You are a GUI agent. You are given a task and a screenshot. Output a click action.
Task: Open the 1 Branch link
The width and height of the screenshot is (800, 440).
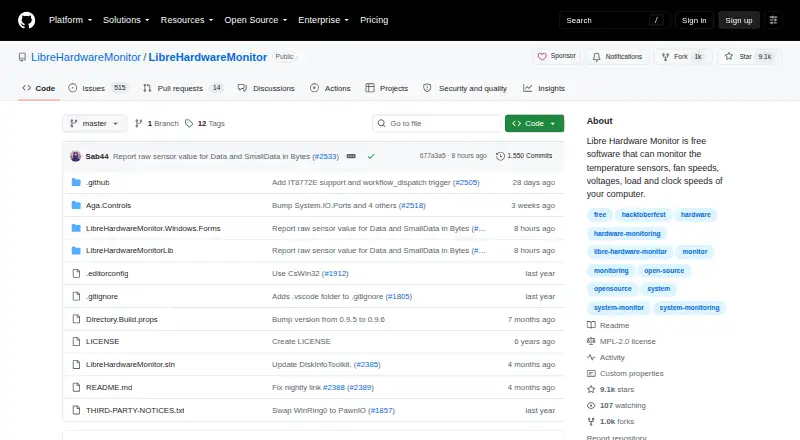point(157,124)
